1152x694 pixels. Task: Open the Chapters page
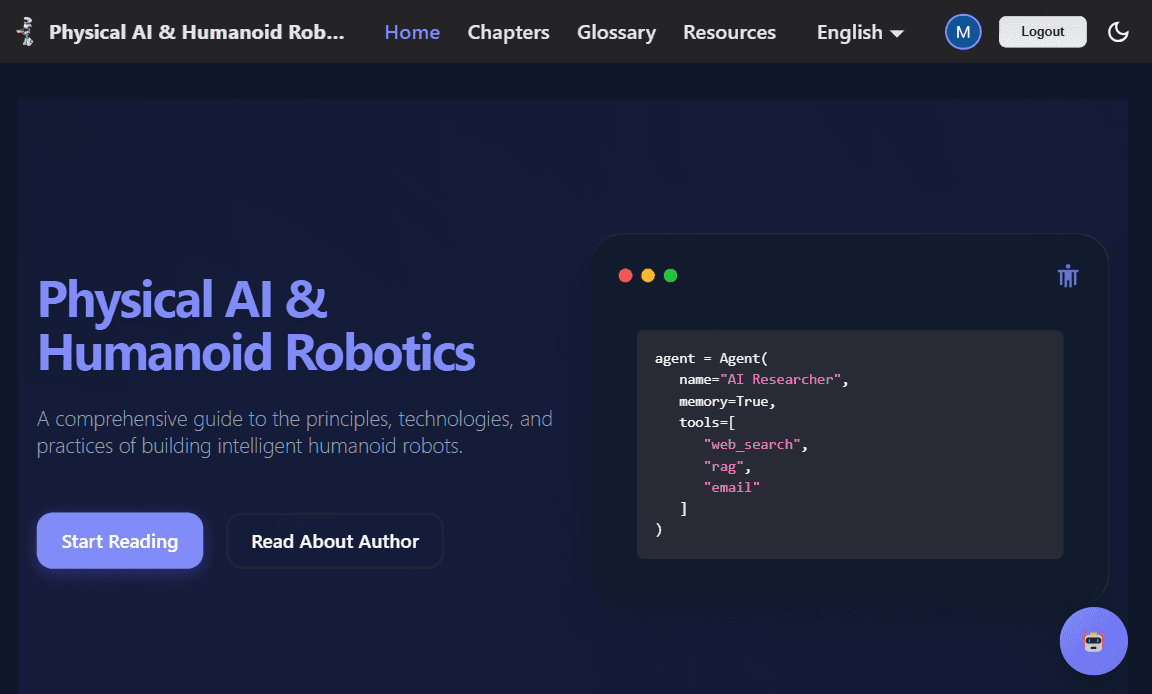(508, 32)
